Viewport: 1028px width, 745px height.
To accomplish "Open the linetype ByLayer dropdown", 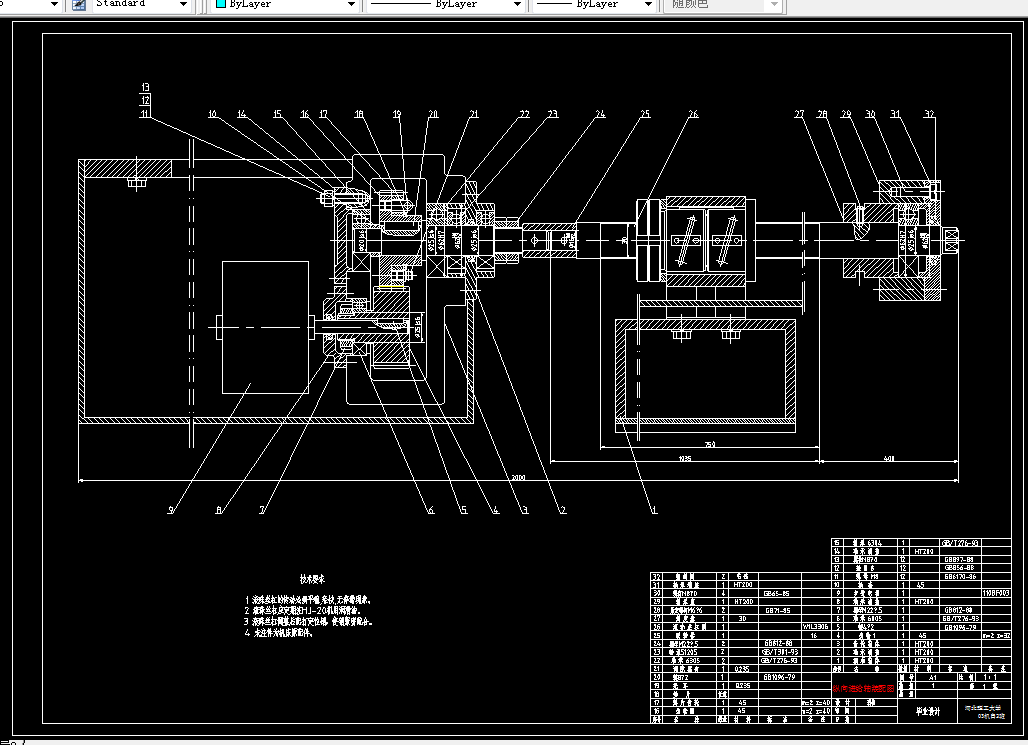I will pos(517,5).
